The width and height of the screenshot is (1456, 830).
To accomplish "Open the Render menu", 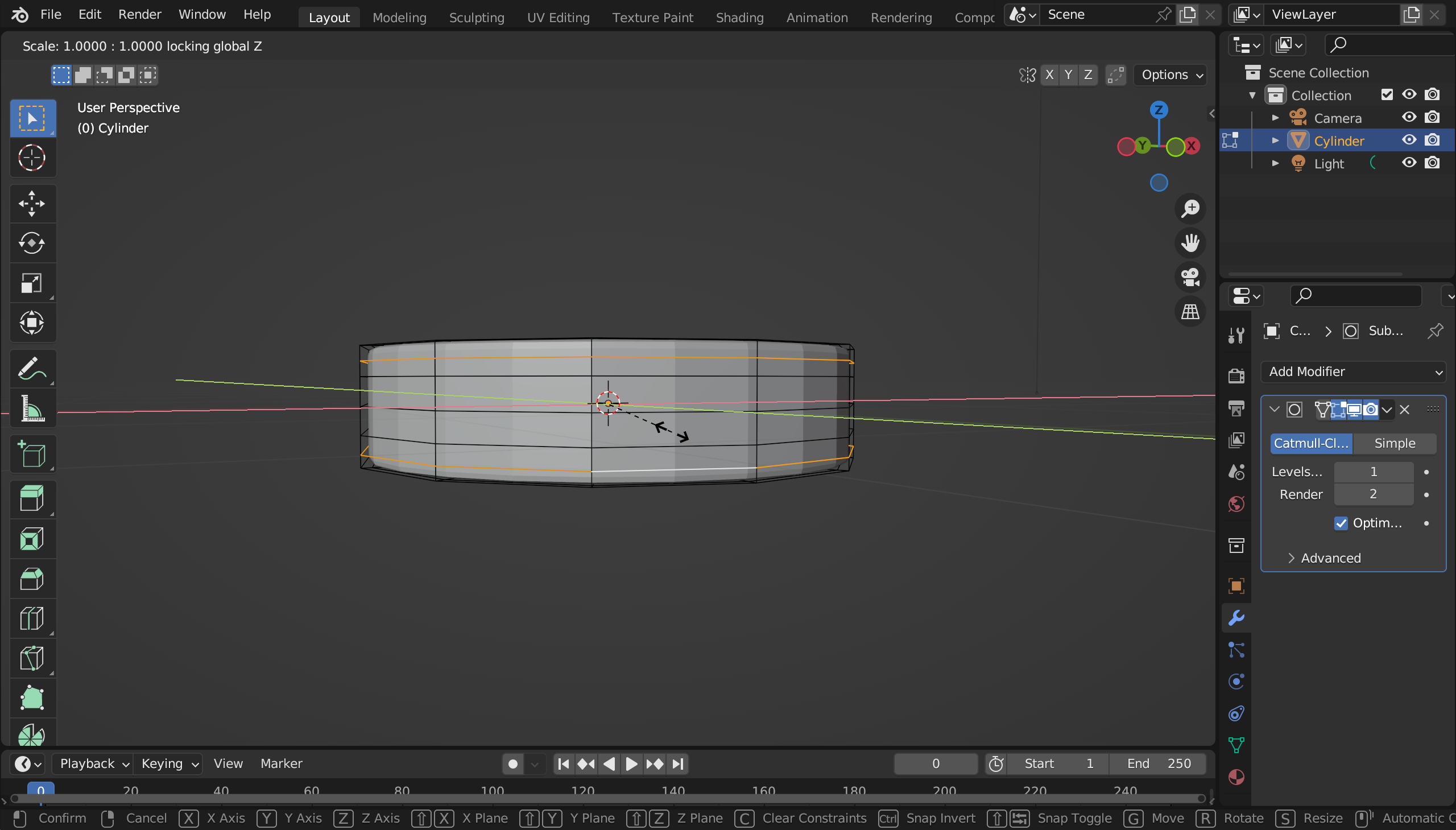I will pyautogui.click(x=139, y=14).
